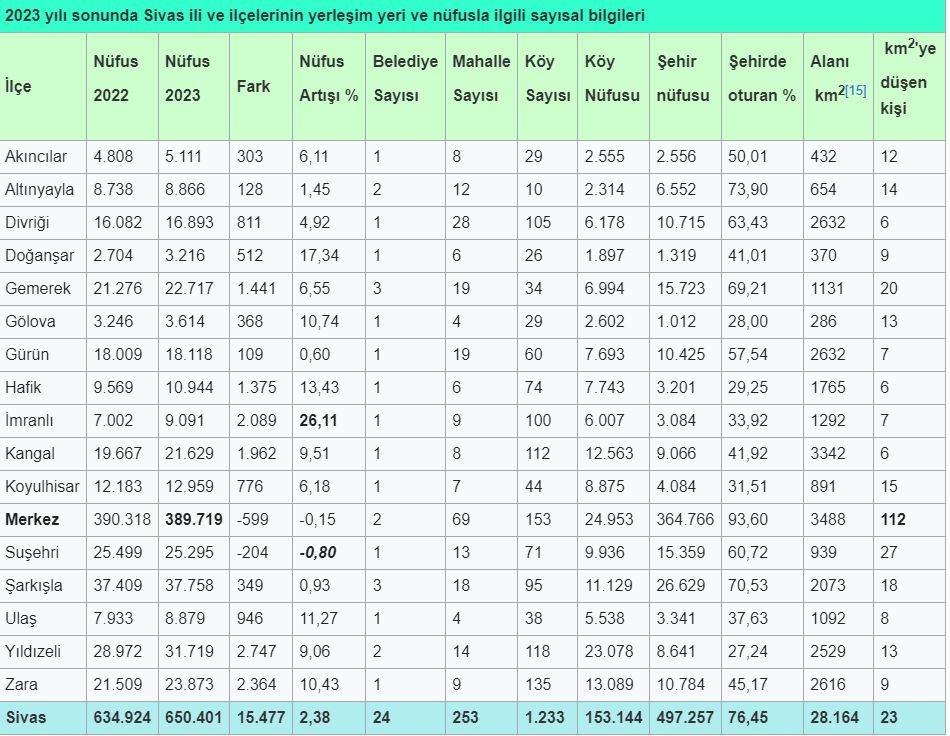Click the Suşehri -0,80 growth cell
The image size is (950, 736).
click(319, 552)
